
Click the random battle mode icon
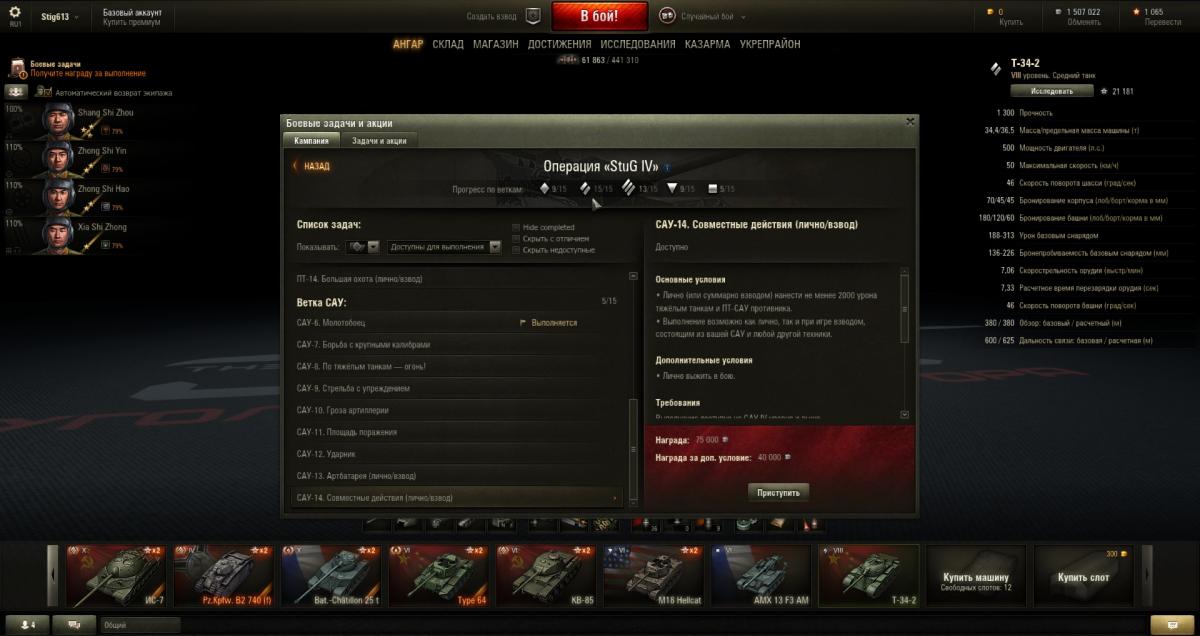[x=667, y=16]
